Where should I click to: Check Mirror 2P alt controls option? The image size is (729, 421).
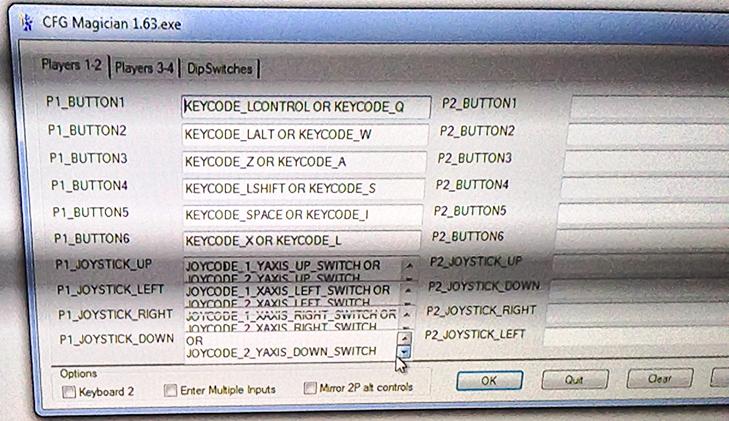pos(311,388)
